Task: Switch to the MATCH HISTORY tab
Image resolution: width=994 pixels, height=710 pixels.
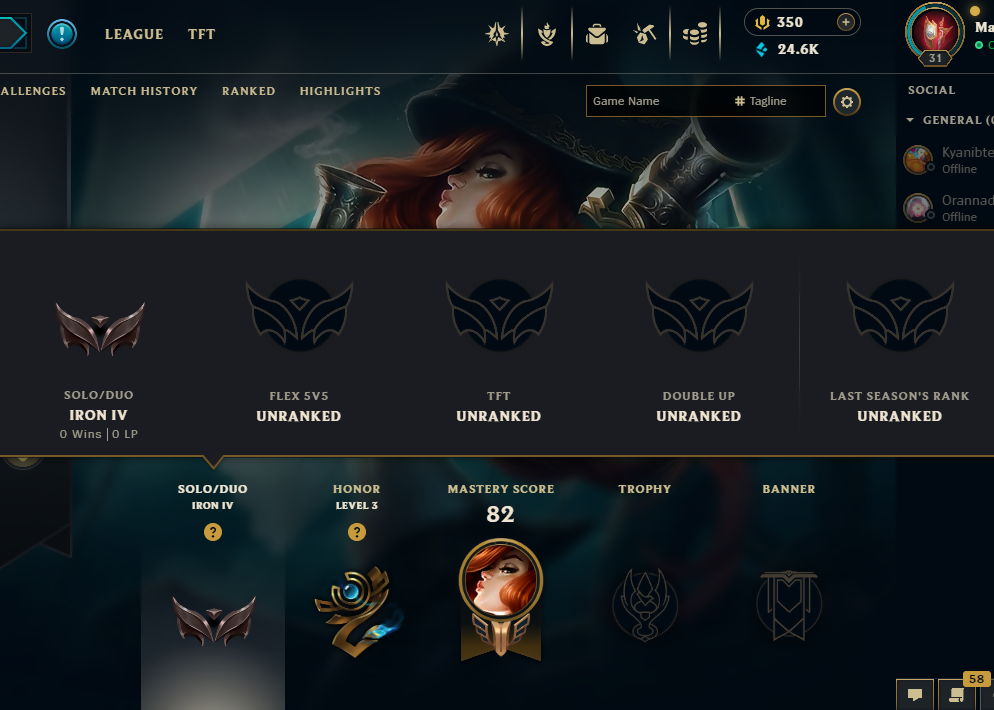Action: tap(144, 91)
